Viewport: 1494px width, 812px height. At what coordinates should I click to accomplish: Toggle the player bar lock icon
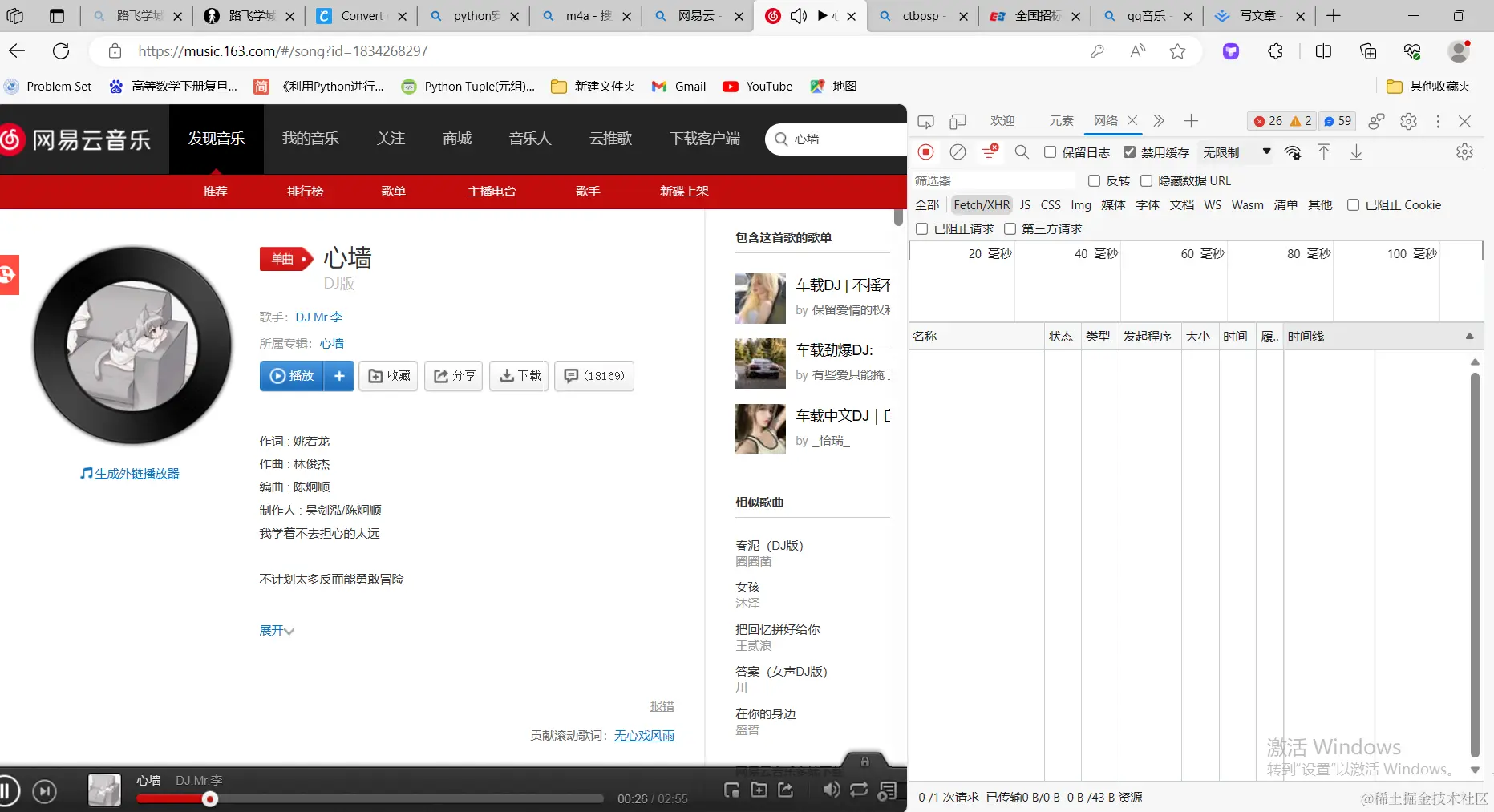click(864, 762)
